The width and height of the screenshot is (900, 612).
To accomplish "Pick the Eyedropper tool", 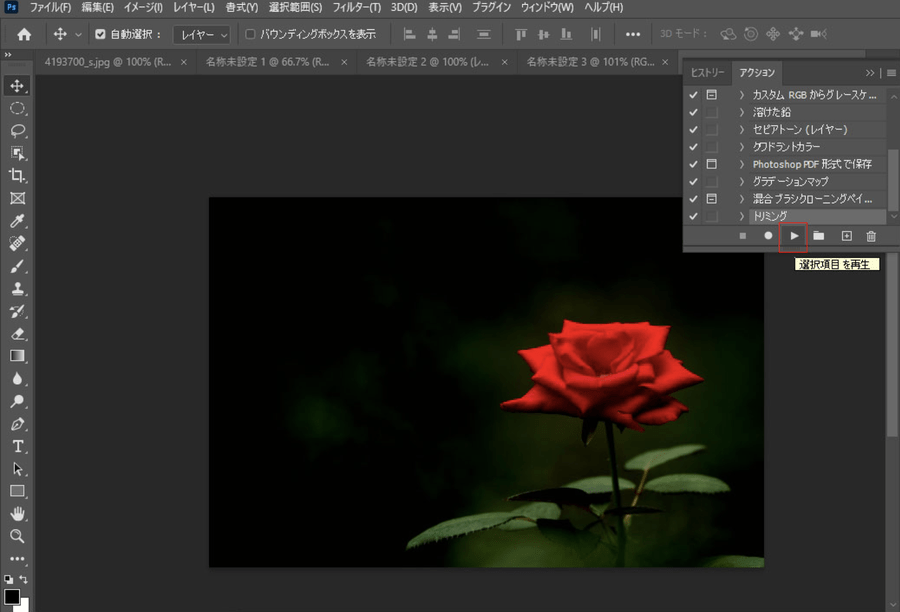I will tap(17, 221).
